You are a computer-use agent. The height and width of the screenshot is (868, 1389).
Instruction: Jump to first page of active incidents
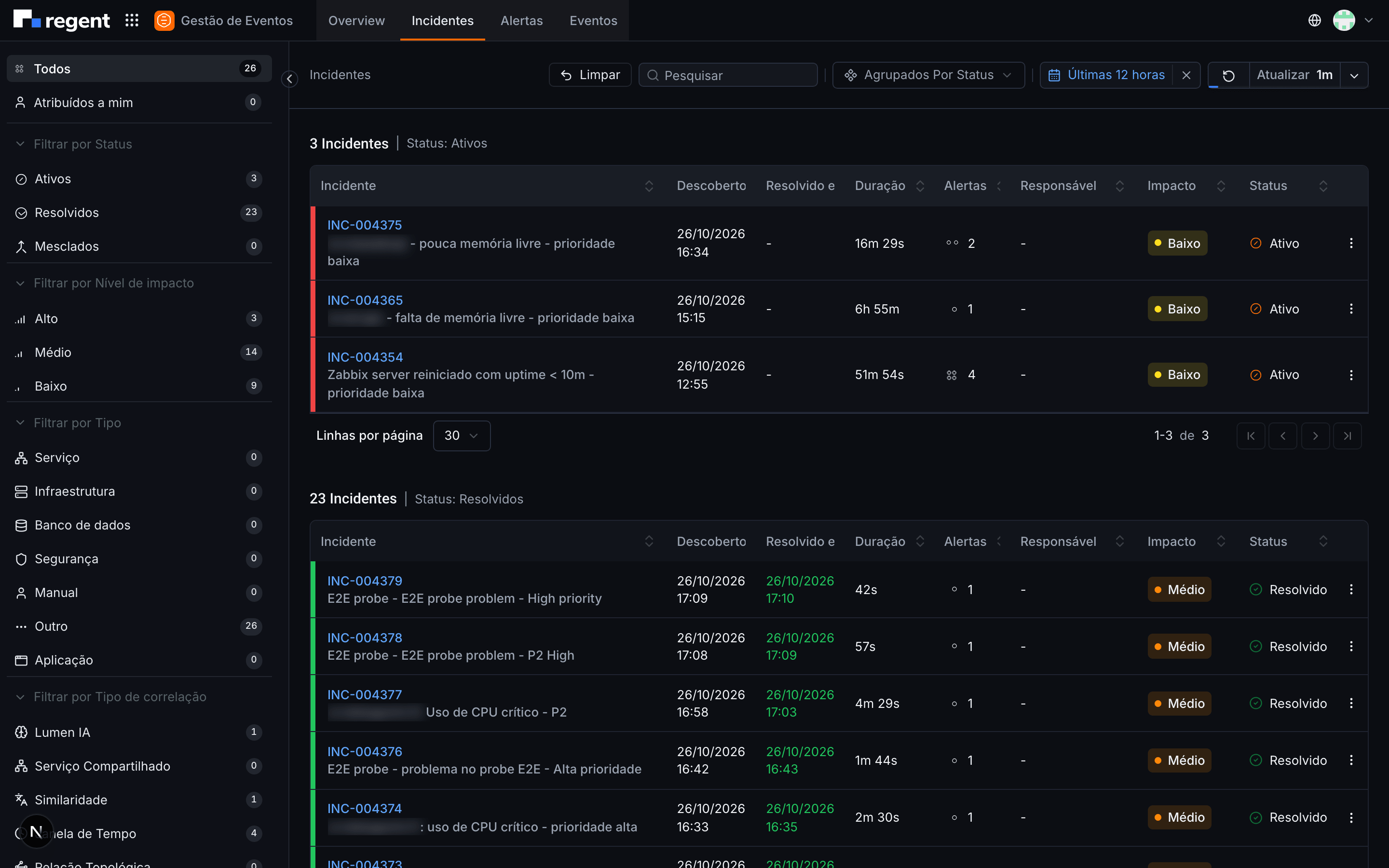(x=1251, y=436)
